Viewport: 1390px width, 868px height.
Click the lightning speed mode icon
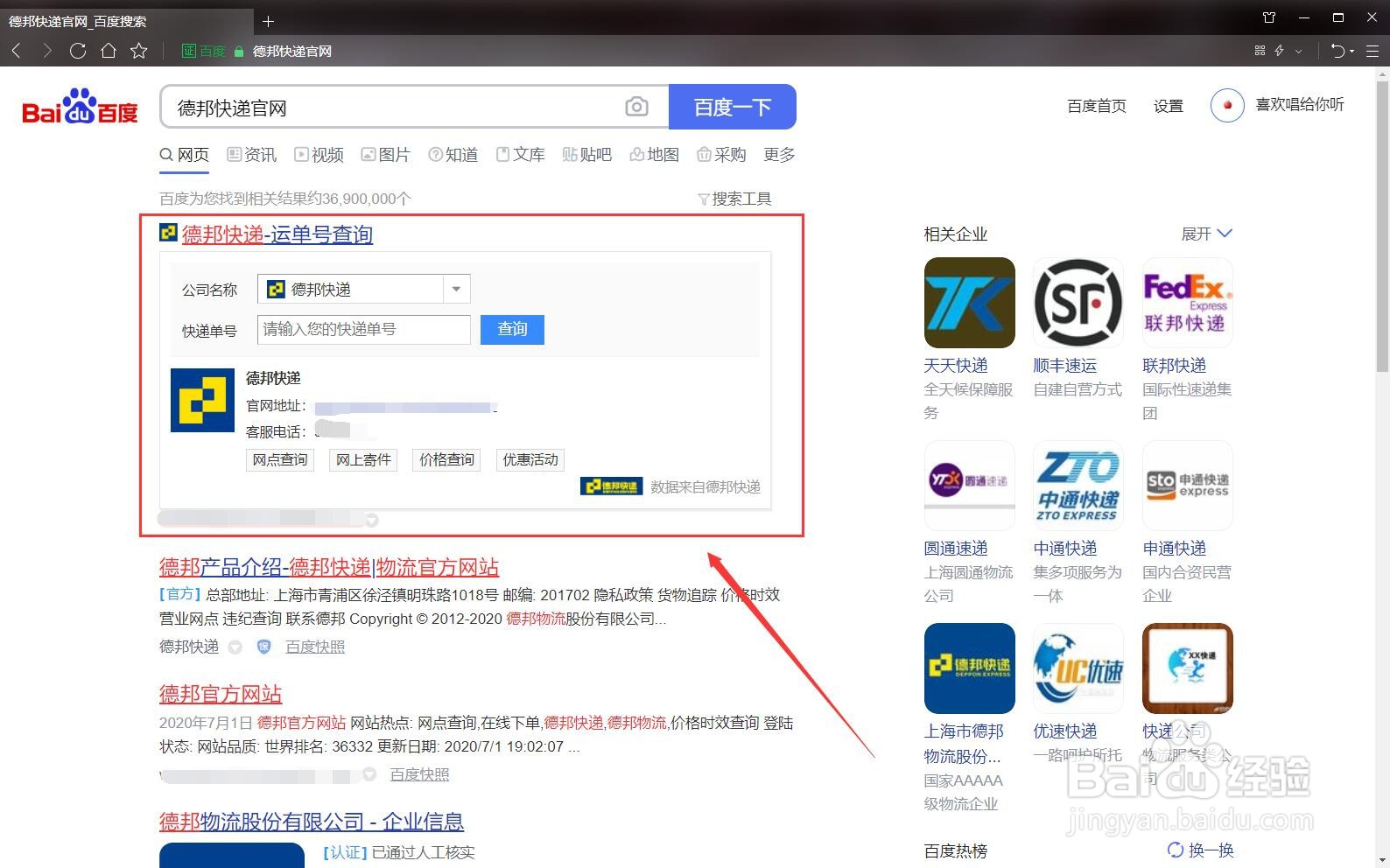tap(1279, 51)
